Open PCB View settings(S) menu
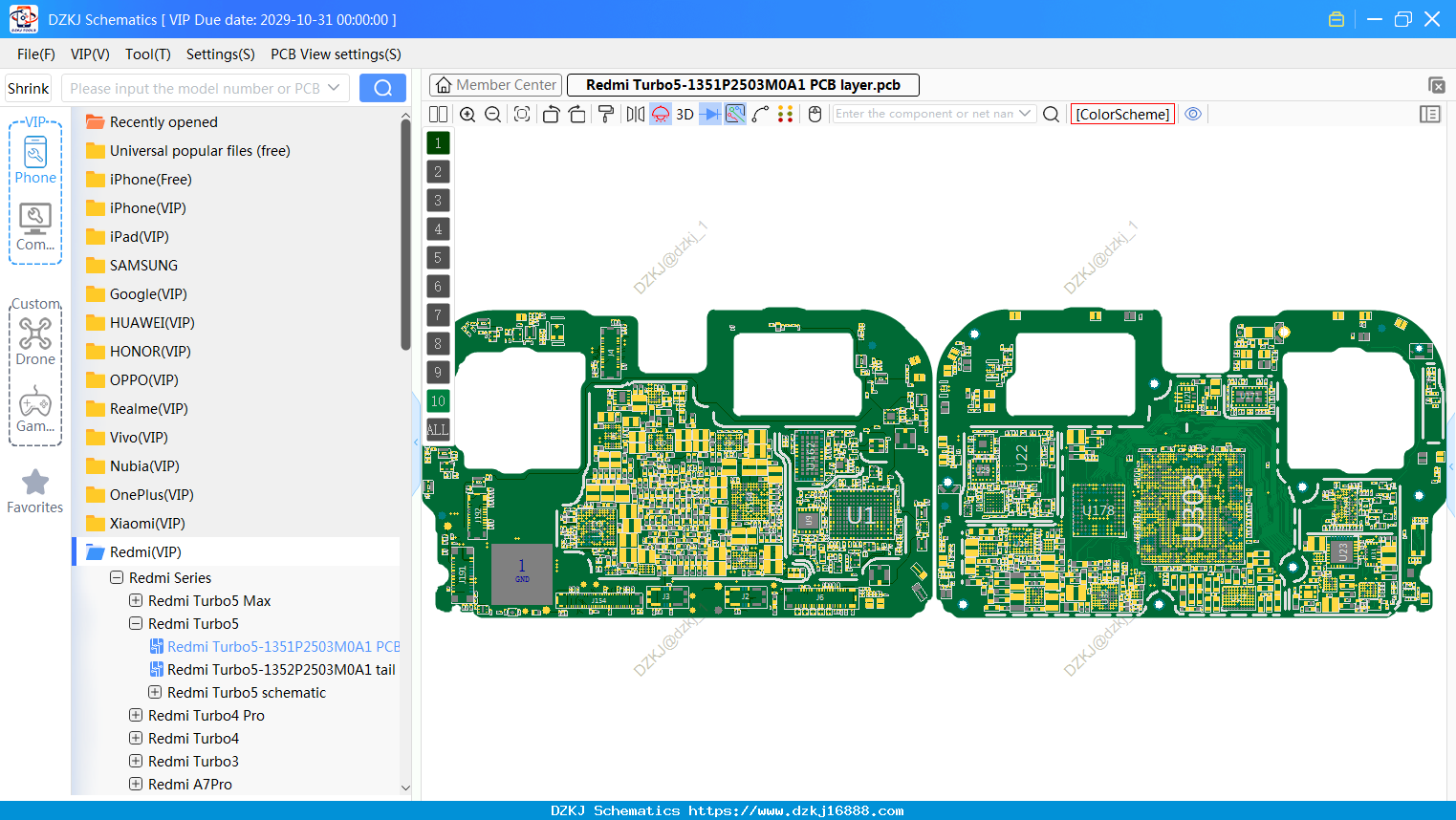This screenshot has width=1456, height=820. point(336,54)
